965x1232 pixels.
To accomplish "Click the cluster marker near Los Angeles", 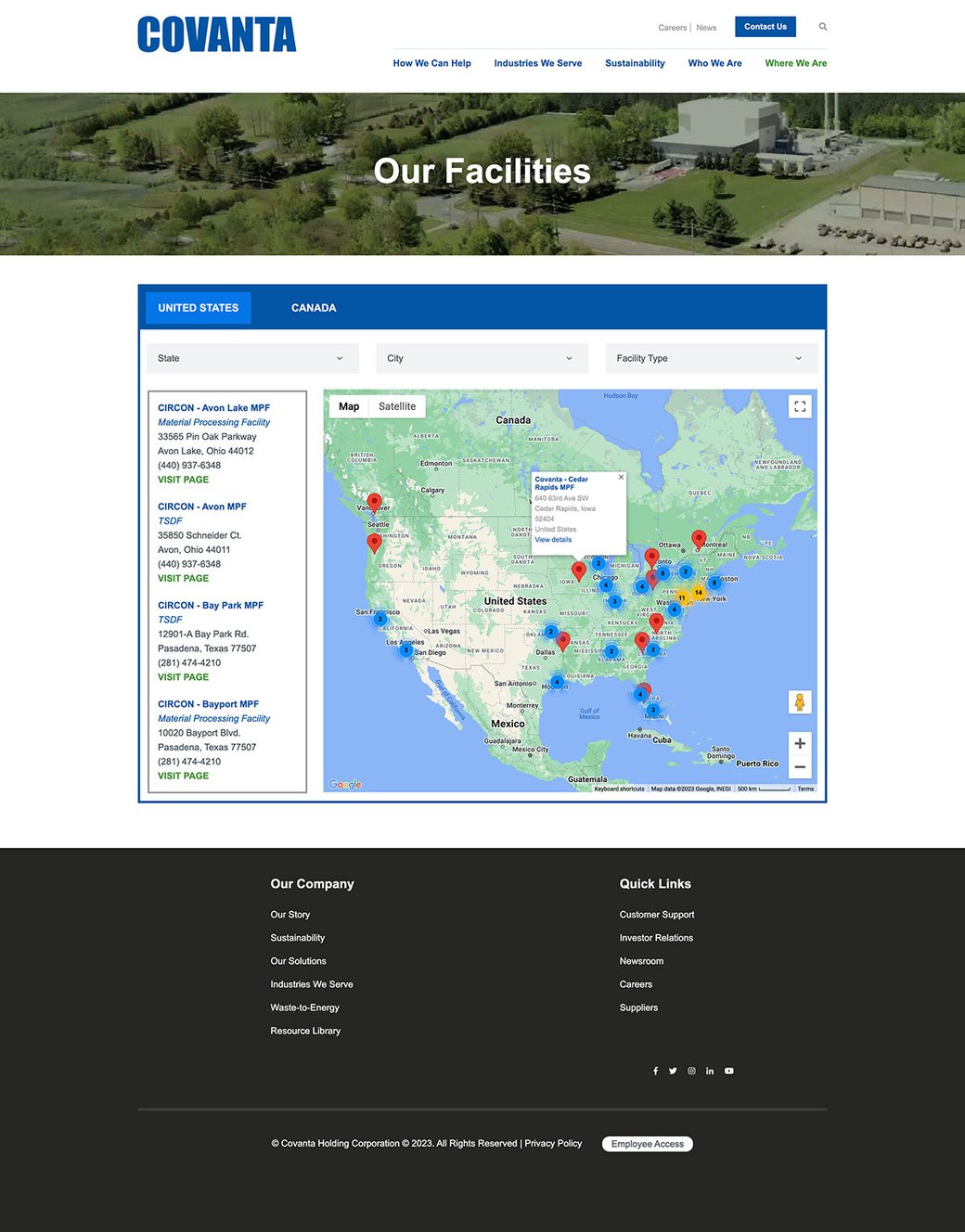I will 405,649.
